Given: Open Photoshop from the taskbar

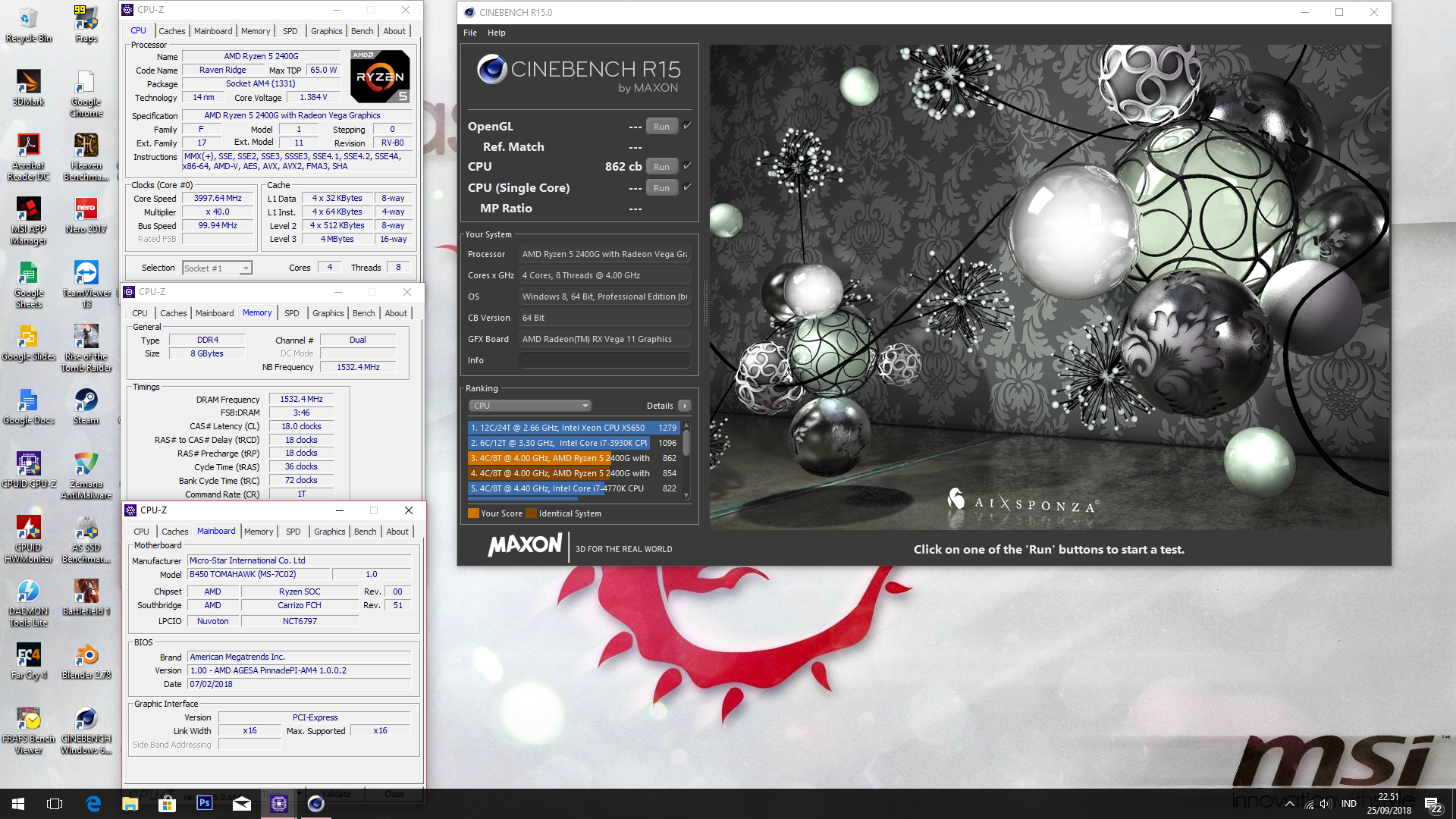Looking at the screenshot, I should point(204,803).
